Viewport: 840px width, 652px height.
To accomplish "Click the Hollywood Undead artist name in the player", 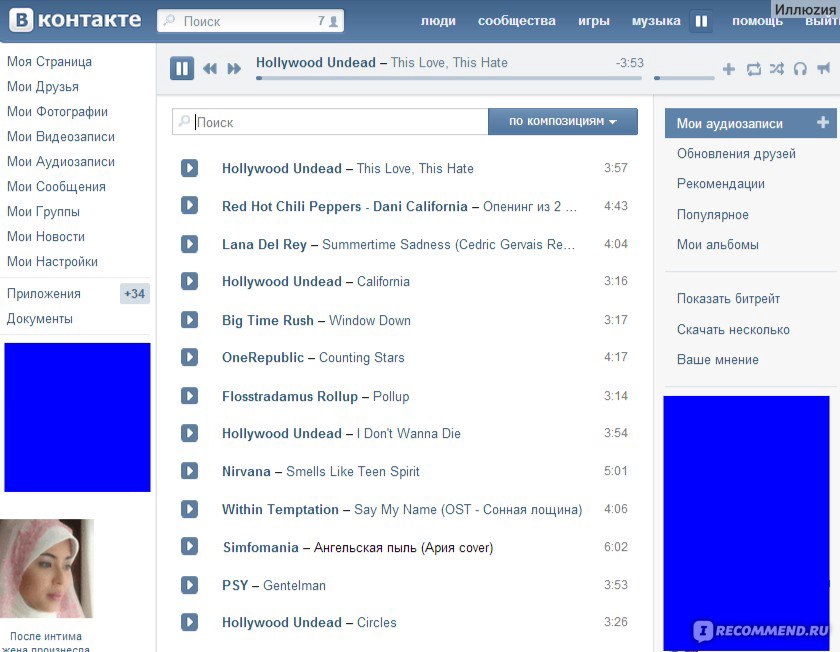I will click(x=316, y=63).
